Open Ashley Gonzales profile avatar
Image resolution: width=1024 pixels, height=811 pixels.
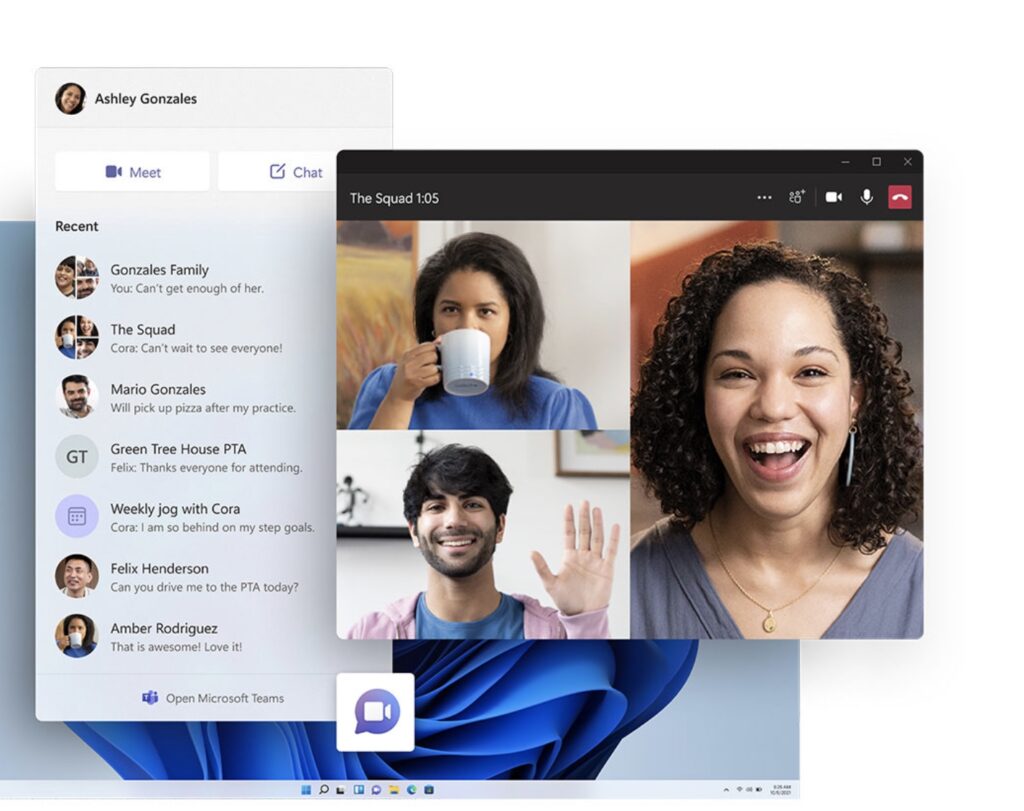coord(71,99)
